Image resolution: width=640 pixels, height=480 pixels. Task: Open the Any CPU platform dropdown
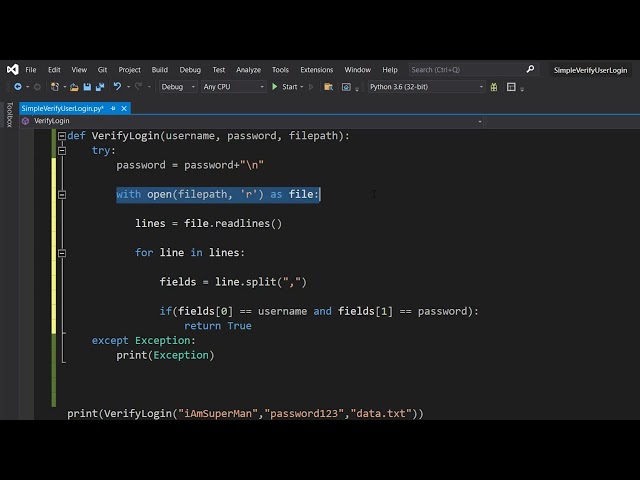pyautogui.click(x=233, y=87)
